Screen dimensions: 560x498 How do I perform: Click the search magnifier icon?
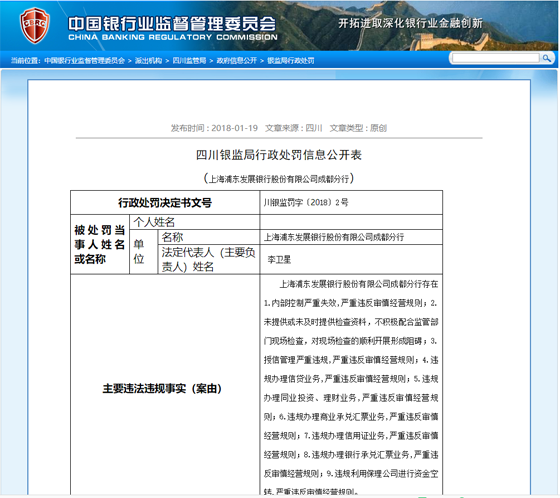(x=546, y=58)
